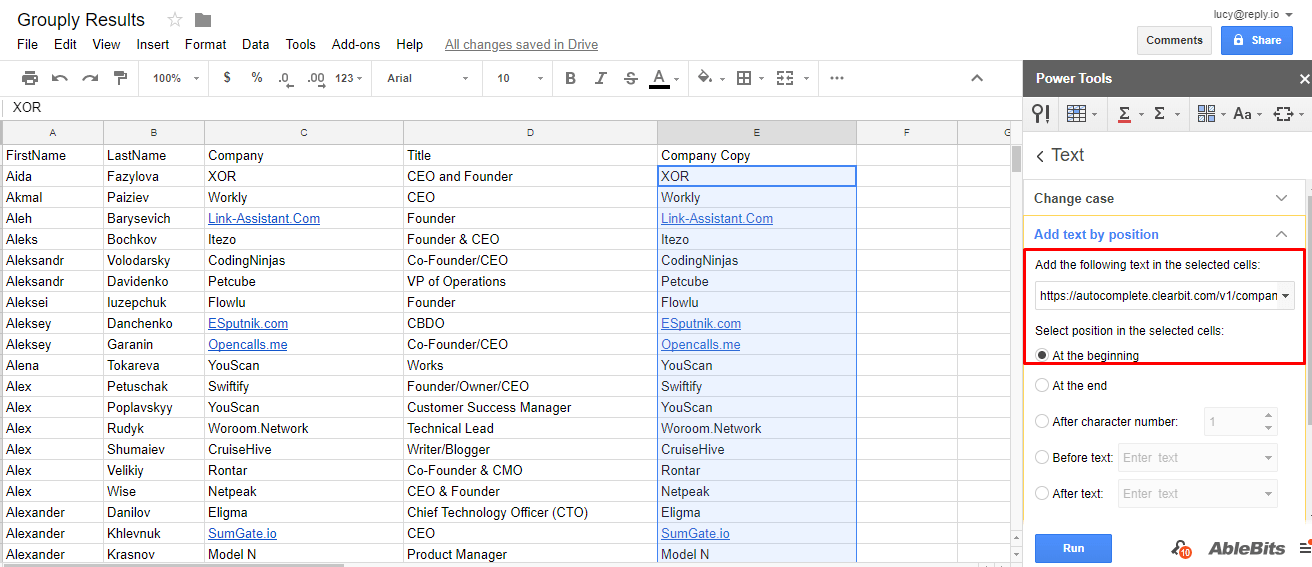The width and height of the screenshot is (1312, 567).
Task: Open the Comments button
Action: 1174,40
